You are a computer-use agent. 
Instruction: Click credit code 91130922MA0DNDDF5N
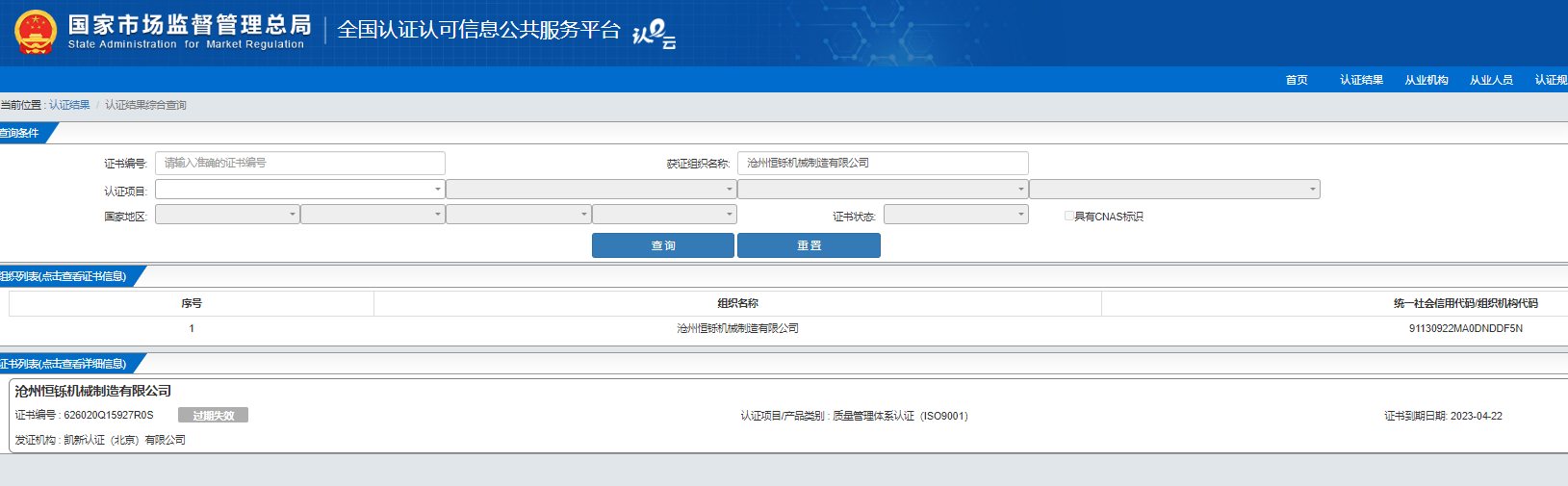point(1465,328)
